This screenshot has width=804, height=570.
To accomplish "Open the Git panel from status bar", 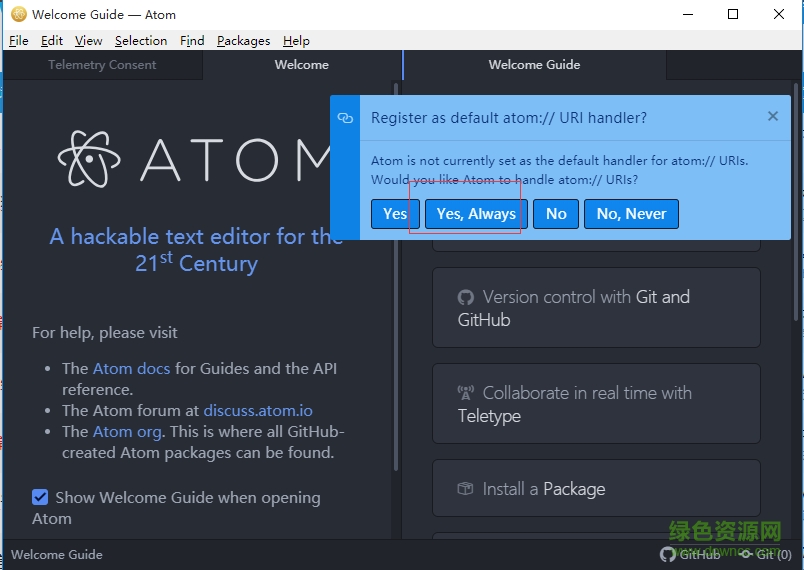I will (765, 555).
